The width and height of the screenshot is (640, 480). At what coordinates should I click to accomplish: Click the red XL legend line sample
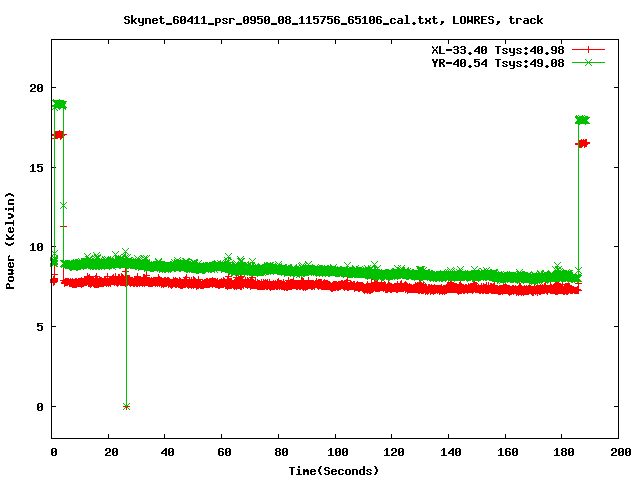point(588,50)
